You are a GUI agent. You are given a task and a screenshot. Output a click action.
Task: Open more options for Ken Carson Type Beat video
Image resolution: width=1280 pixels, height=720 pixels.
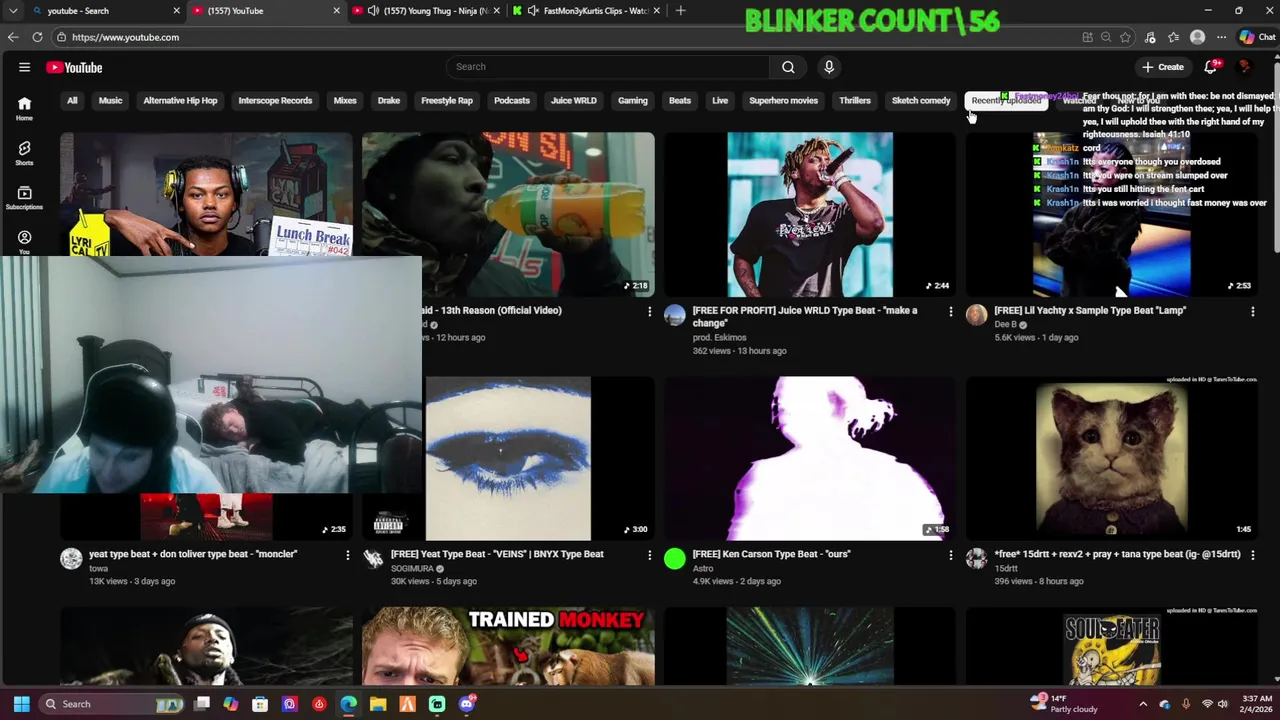(x=951, y=555)
